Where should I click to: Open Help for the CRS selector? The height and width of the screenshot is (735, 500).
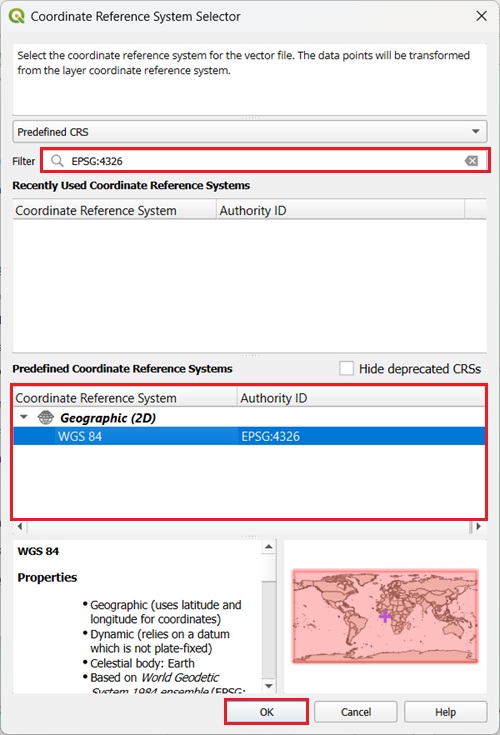tap(445, 712)
